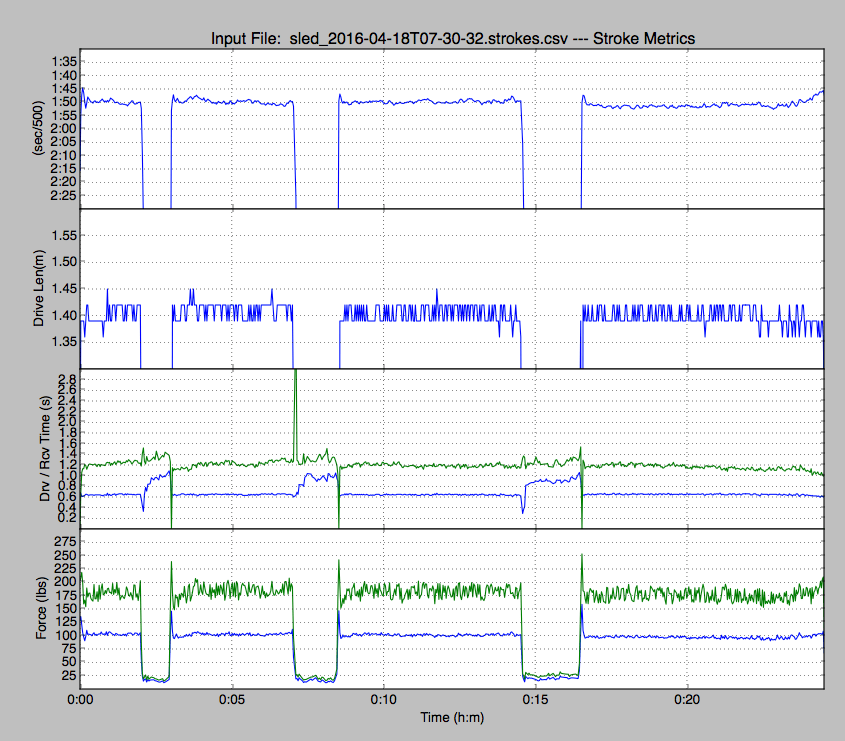Click the 275 force tick label
Image resolution: width=845 pixels, height=741 pixels.
click(64, 541)
